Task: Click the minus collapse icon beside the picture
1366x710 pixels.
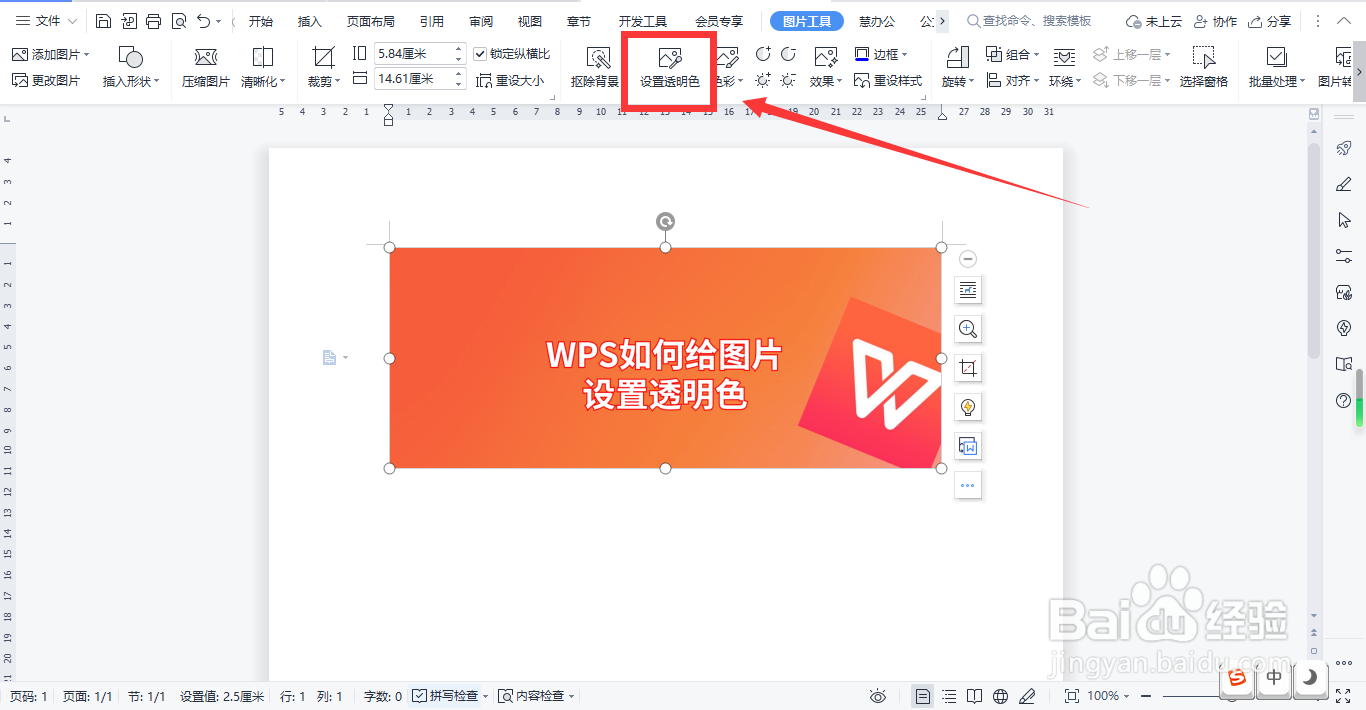Action: coord(967,259)
